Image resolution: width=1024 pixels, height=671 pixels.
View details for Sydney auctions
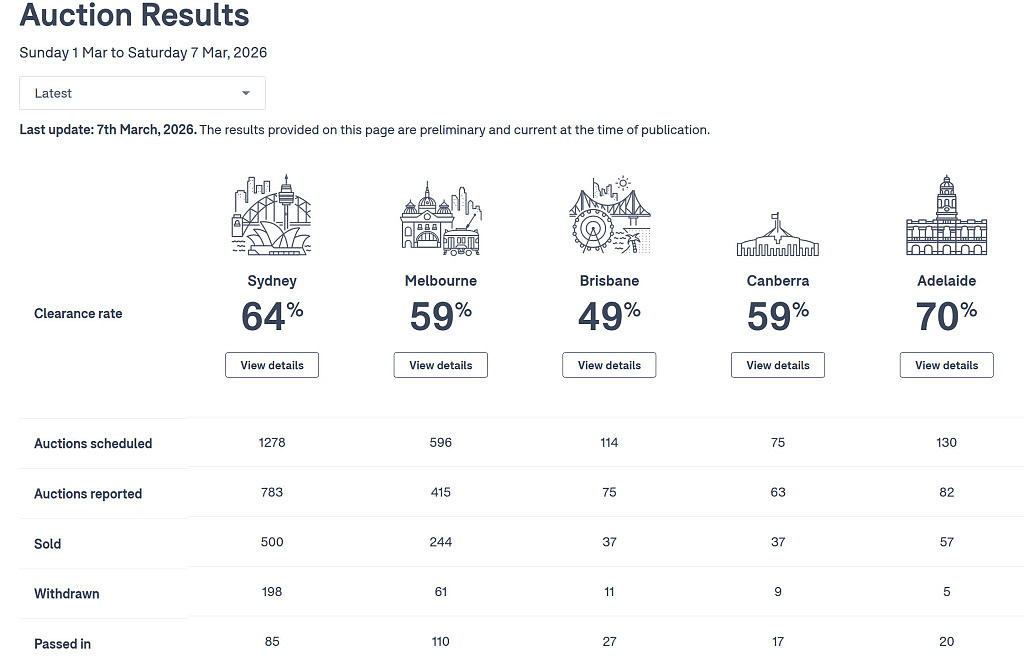(272, 365)
